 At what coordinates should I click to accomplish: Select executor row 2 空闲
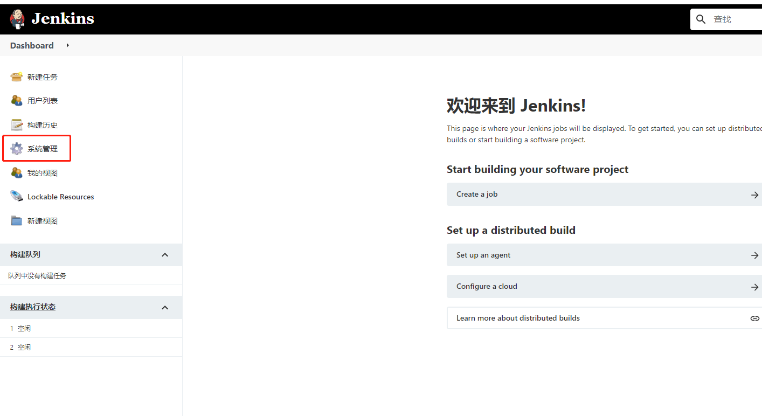(x=91, y=347)
